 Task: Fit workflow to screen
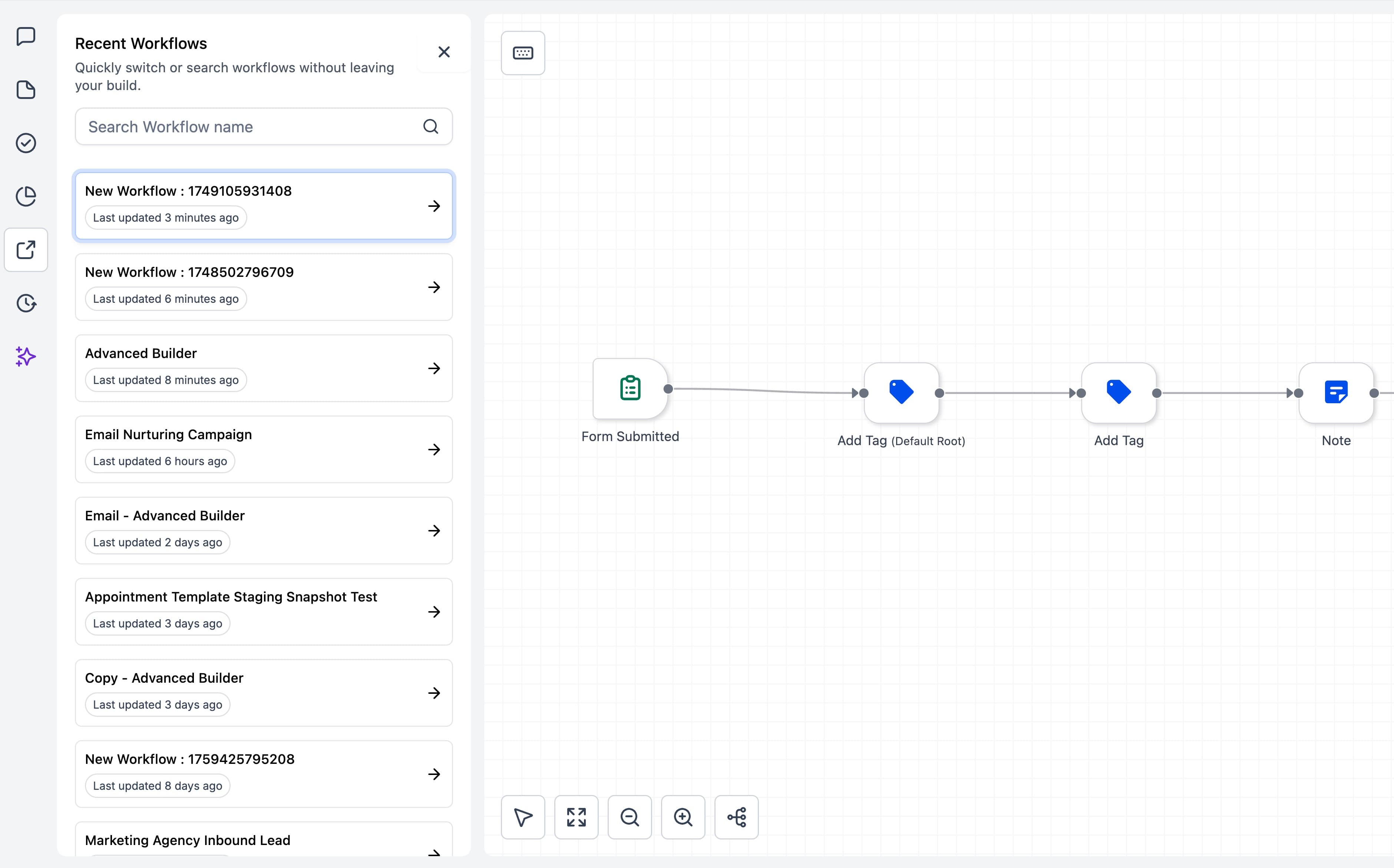click(x=576, y=817)
